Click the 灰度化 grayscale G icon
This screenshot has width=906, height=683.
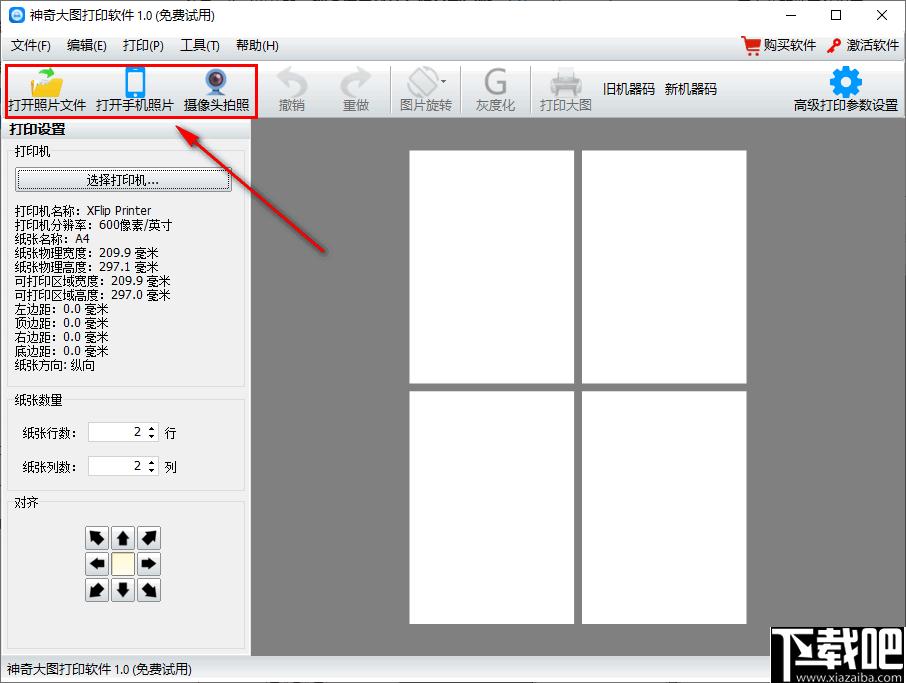click(x=495, y=82)
